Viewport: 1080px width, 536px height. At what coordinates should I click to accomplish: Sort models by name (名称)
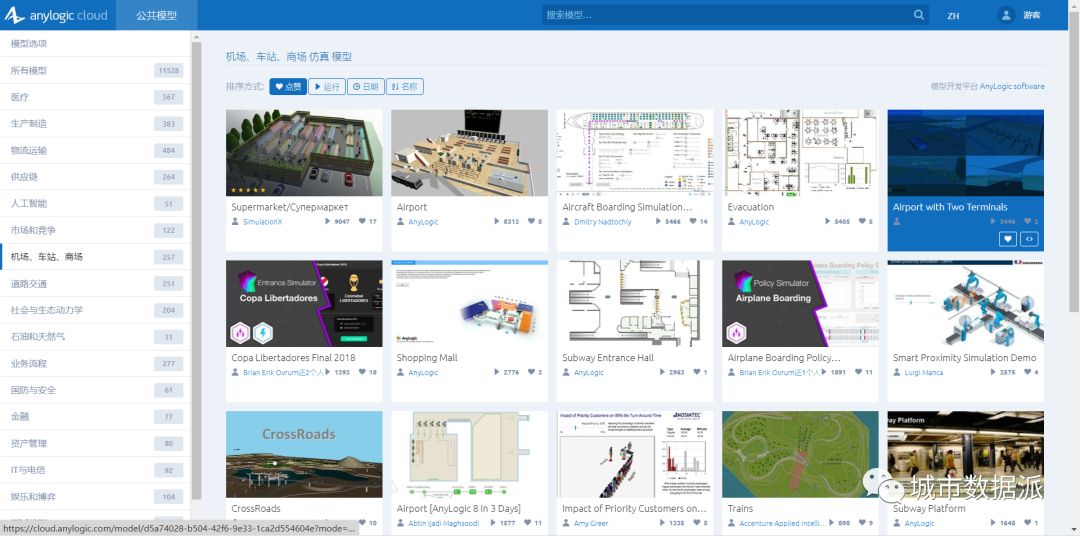(x=404, y=87)
